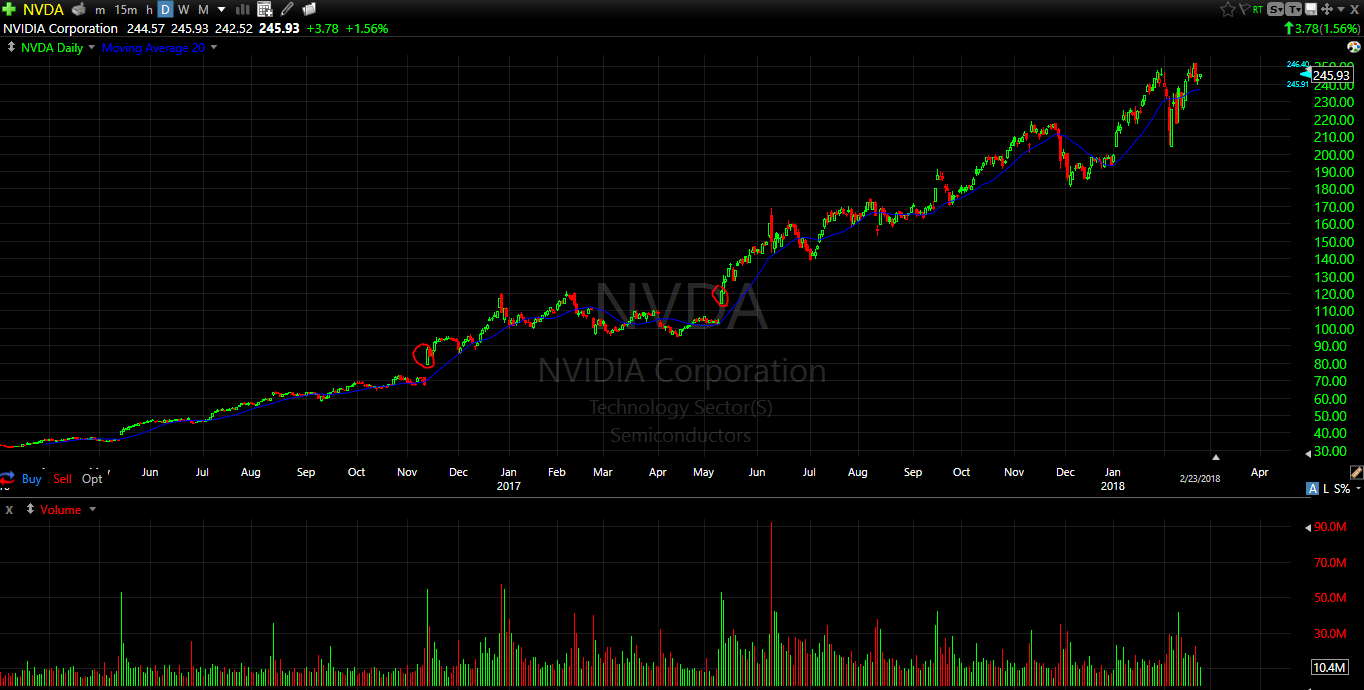Image resolution: width=1364 pixels, height=690 pixels.
Task: Open the NVDA symbol entry field
Action: click(43, 9)
